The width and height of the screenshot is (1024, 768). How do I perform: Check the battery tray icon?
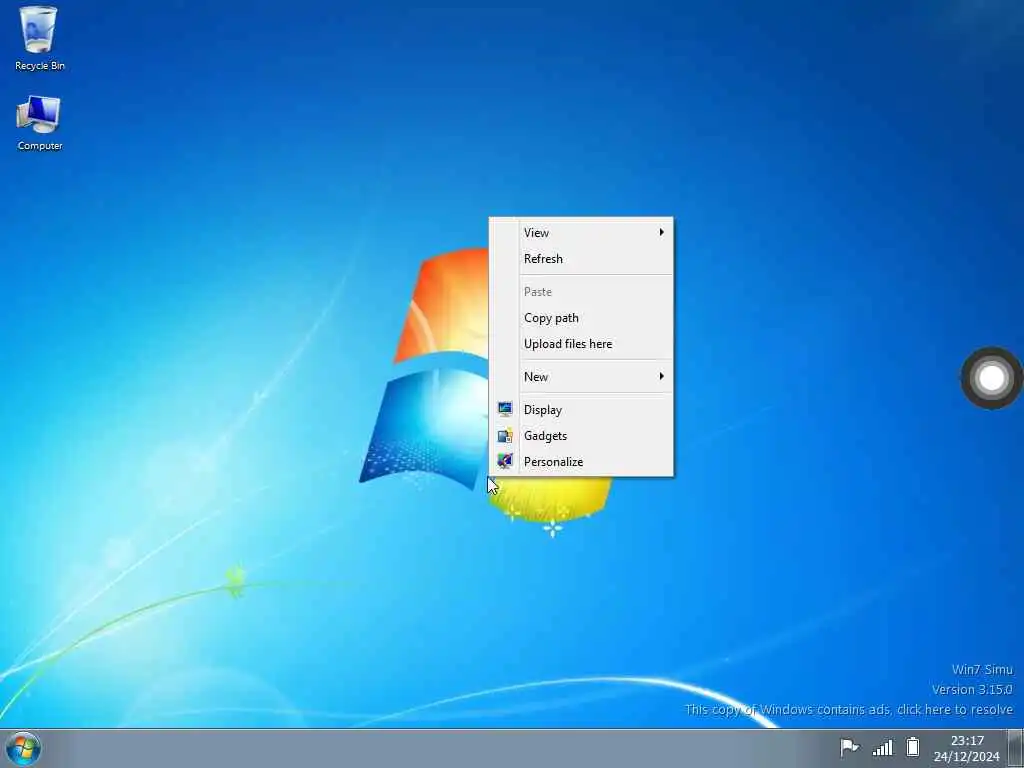[913, 746]
